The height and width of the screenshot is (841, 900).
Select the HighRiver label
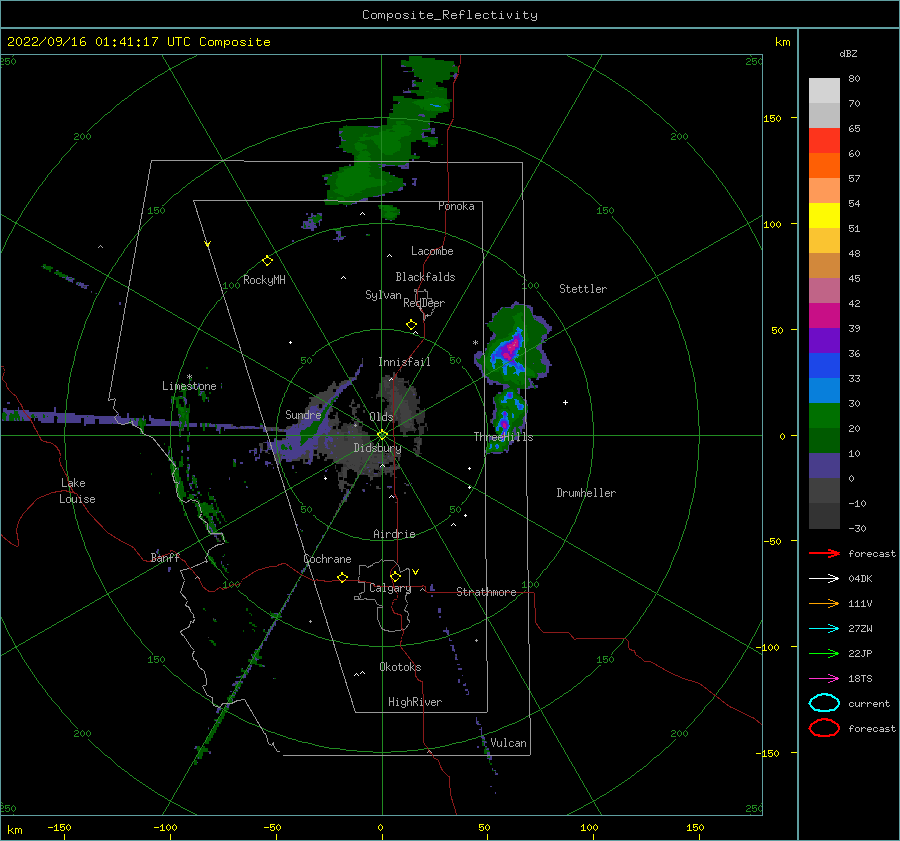pos(415,702)
